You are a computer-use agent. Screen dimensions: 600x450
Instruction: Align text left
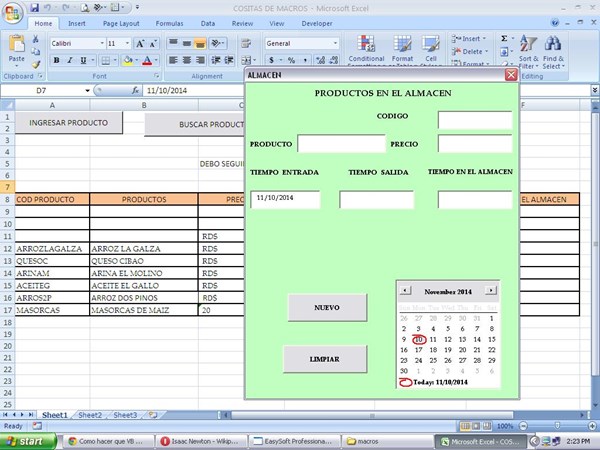173,60
